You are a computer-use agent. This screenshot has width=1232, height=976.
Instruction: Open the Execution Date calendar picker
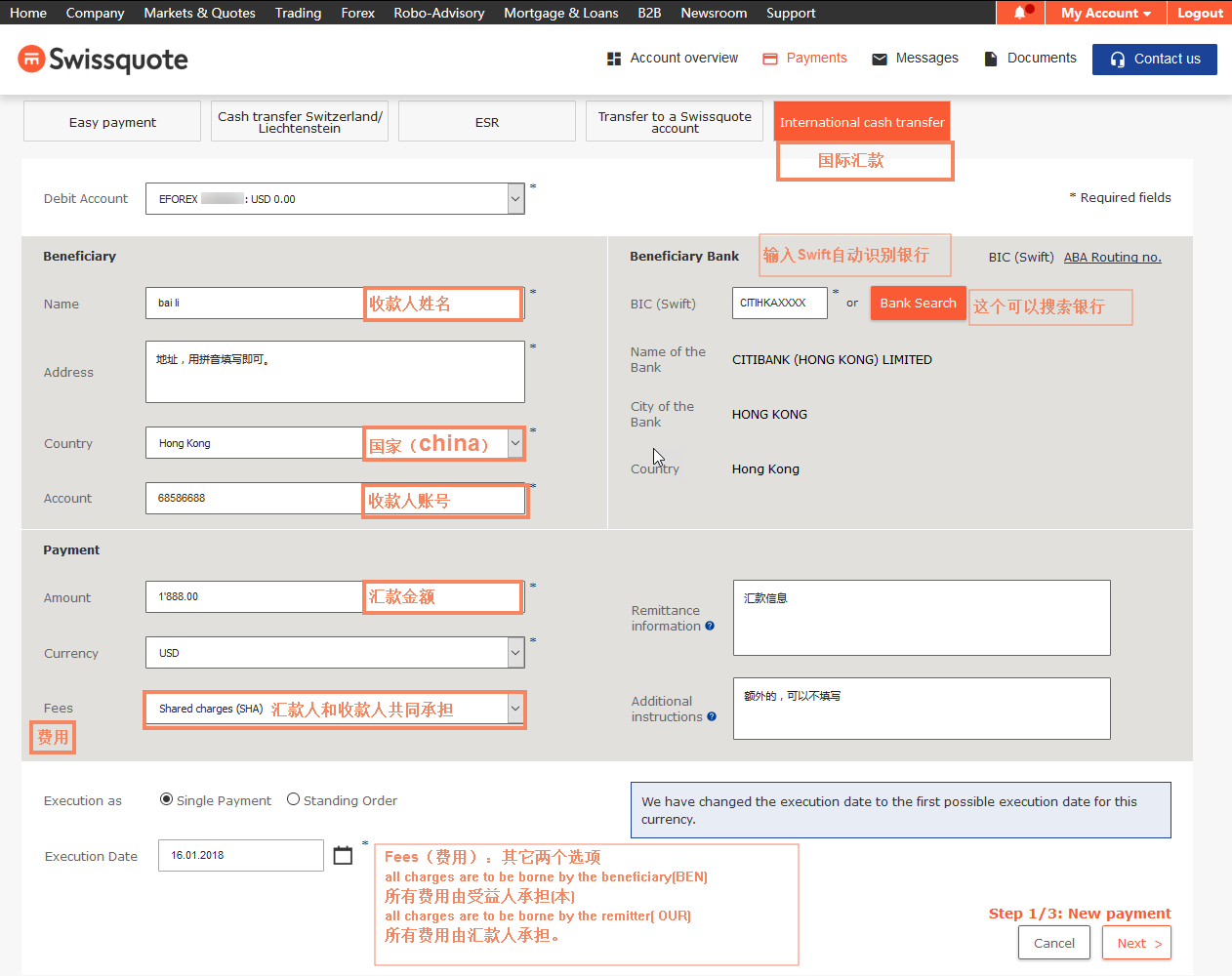(x=343, y=855)
